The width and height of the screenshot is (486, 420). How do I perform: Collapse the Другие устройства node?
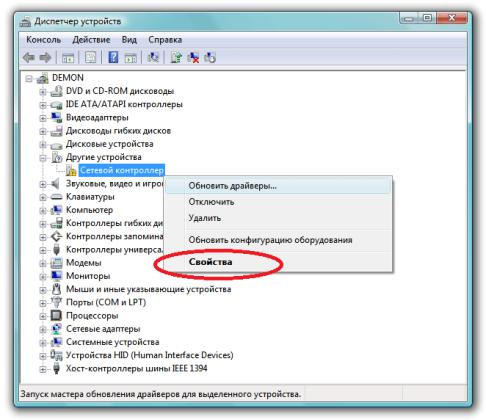(x=43, y=158)
